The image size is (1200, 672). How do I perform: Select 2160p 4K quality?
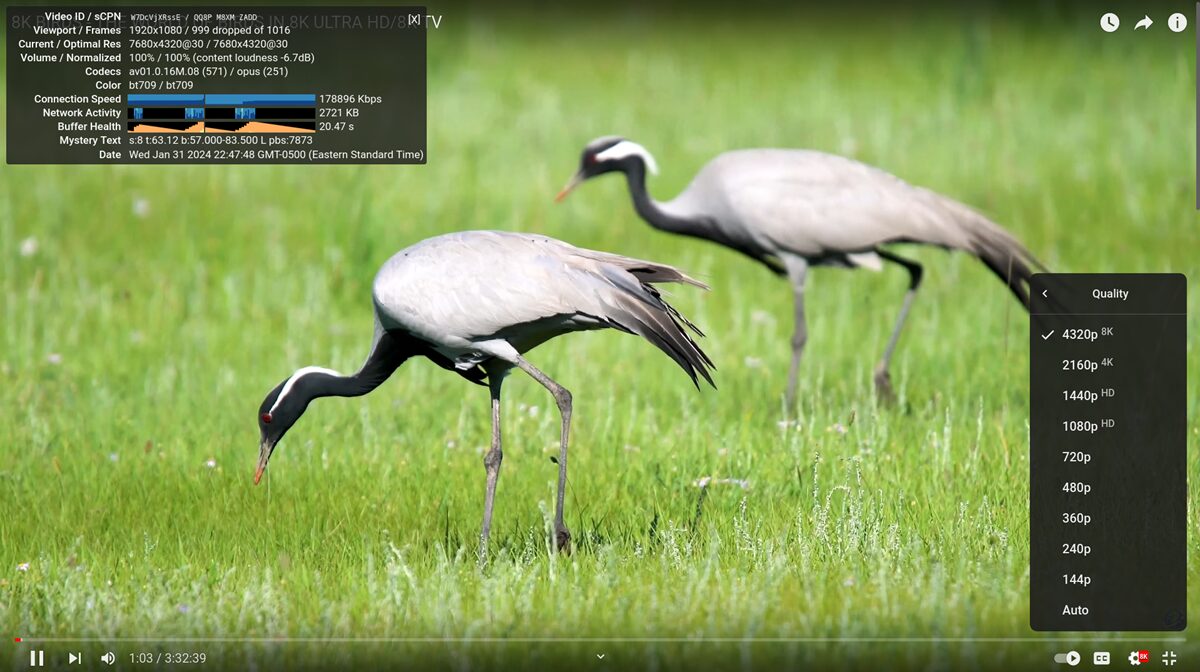click(x=1108, y=365)
